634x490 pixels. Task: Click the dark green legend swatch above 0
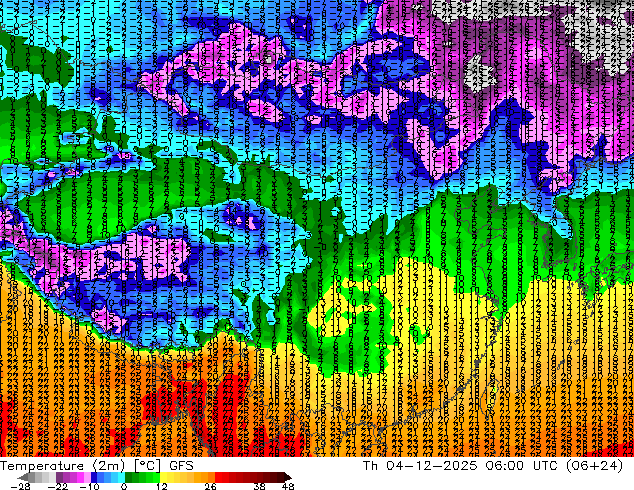pyautogui.click(x=129, y=477)
